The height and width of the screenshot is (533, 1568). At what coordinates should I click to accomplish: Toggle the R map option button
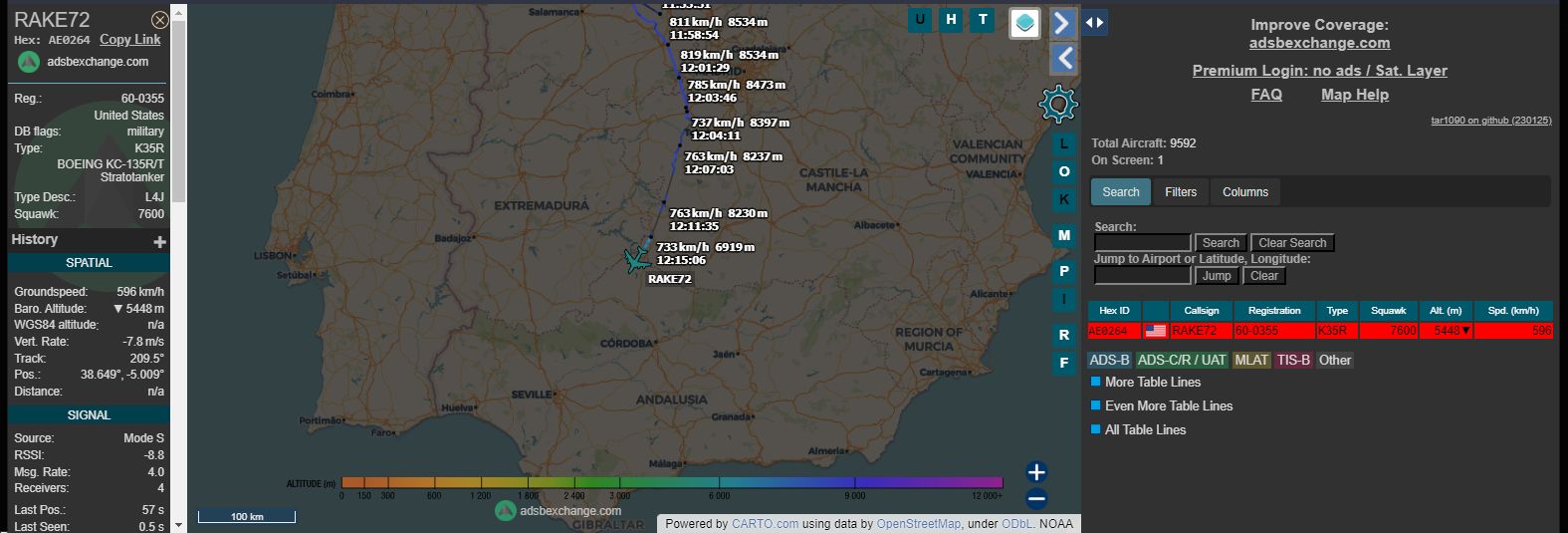click(x=1064, y=335)
